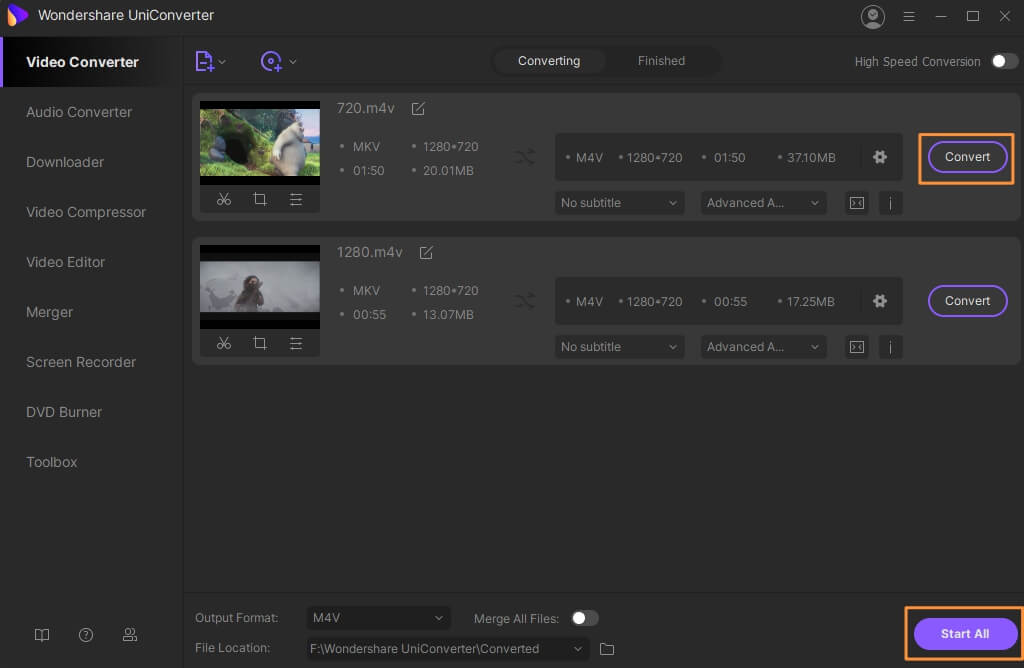Click the rename edit icon beside 720.m4v
Viewport: 1024px width, 668px height.
pos(418,108)
